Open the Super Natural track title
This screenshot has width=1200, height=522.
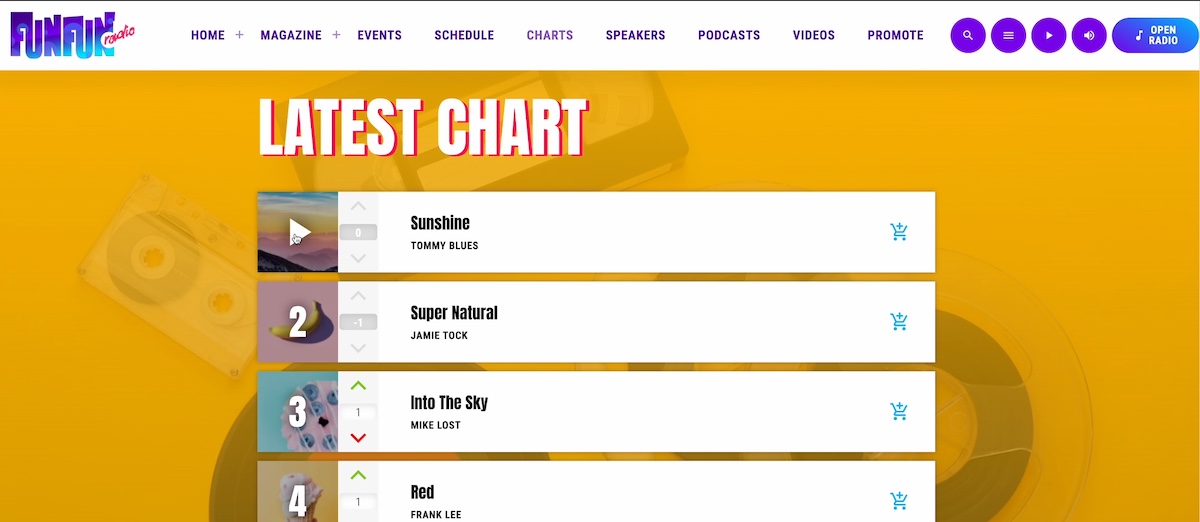(x=454, y=313)
